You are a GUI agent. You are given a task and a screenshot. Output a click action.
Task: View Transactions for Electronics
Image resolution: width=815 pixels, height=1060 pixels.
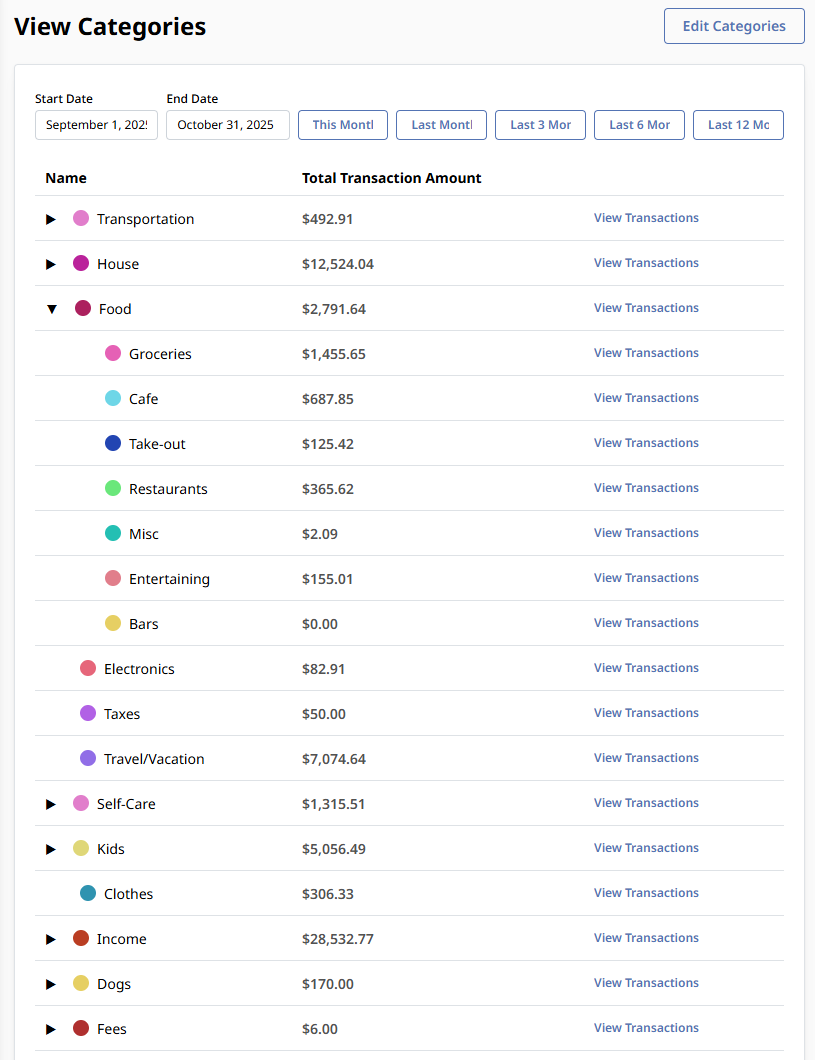point(646,668)
